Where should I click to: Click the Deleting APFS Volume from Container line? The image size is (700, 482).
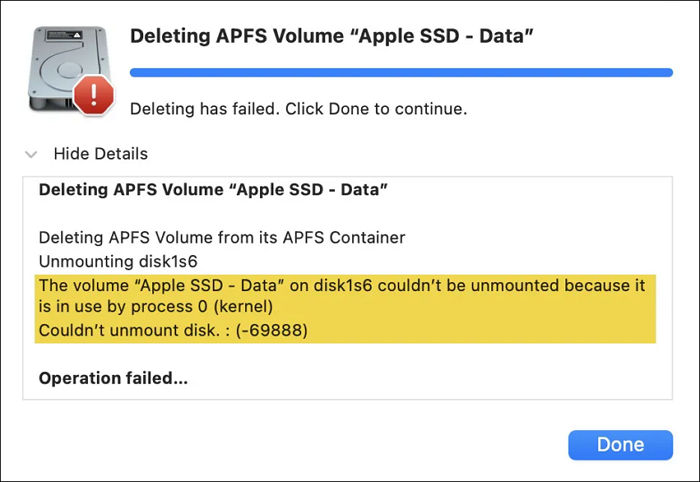tap(221, 238)
